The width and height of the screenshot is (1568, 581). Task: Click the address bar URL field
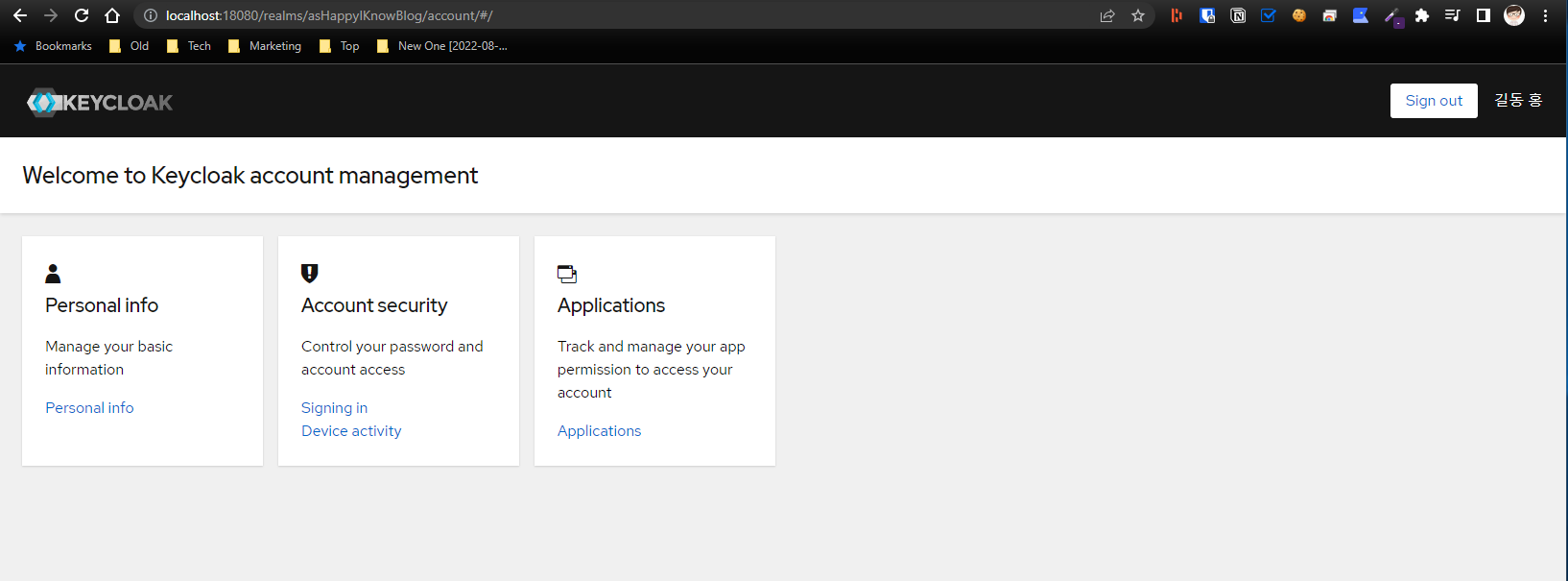[624, 15]
